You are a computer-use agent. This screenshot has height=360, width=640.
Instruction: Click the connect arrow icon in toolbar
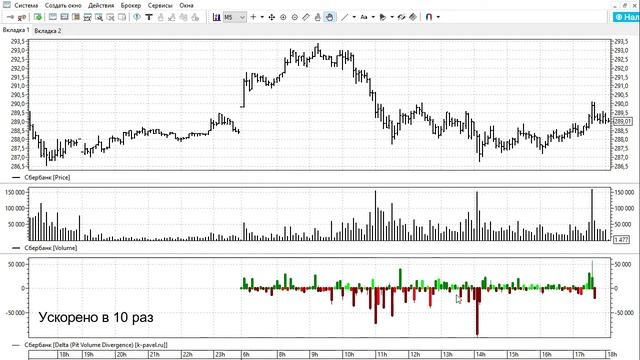click(10, 17)
